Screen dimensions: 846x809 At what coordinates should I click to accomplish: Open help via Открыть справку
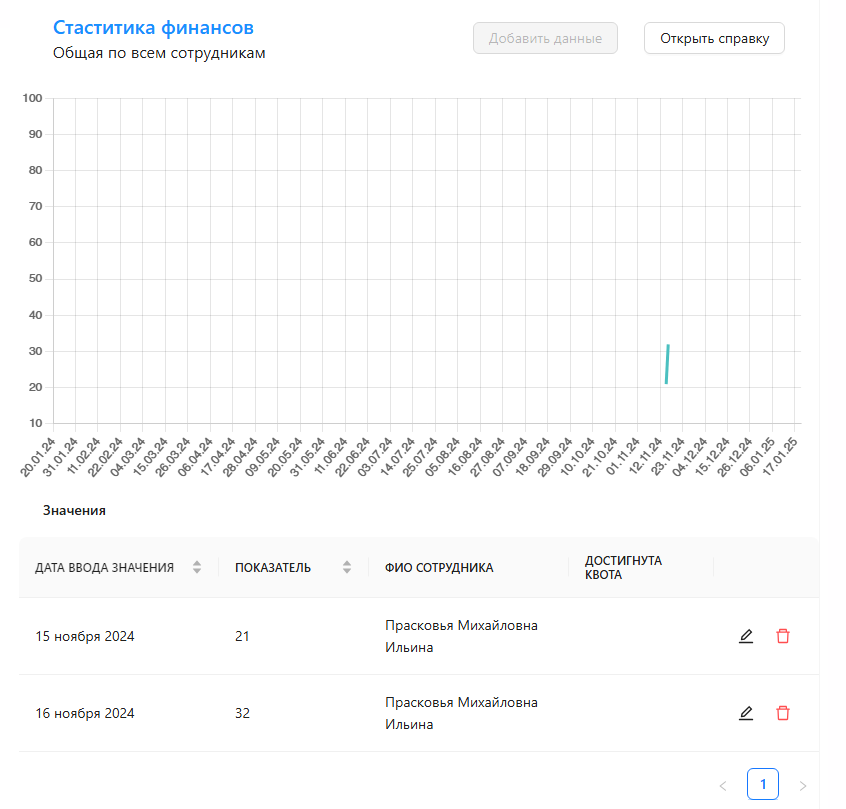click(x=714, y=38)
